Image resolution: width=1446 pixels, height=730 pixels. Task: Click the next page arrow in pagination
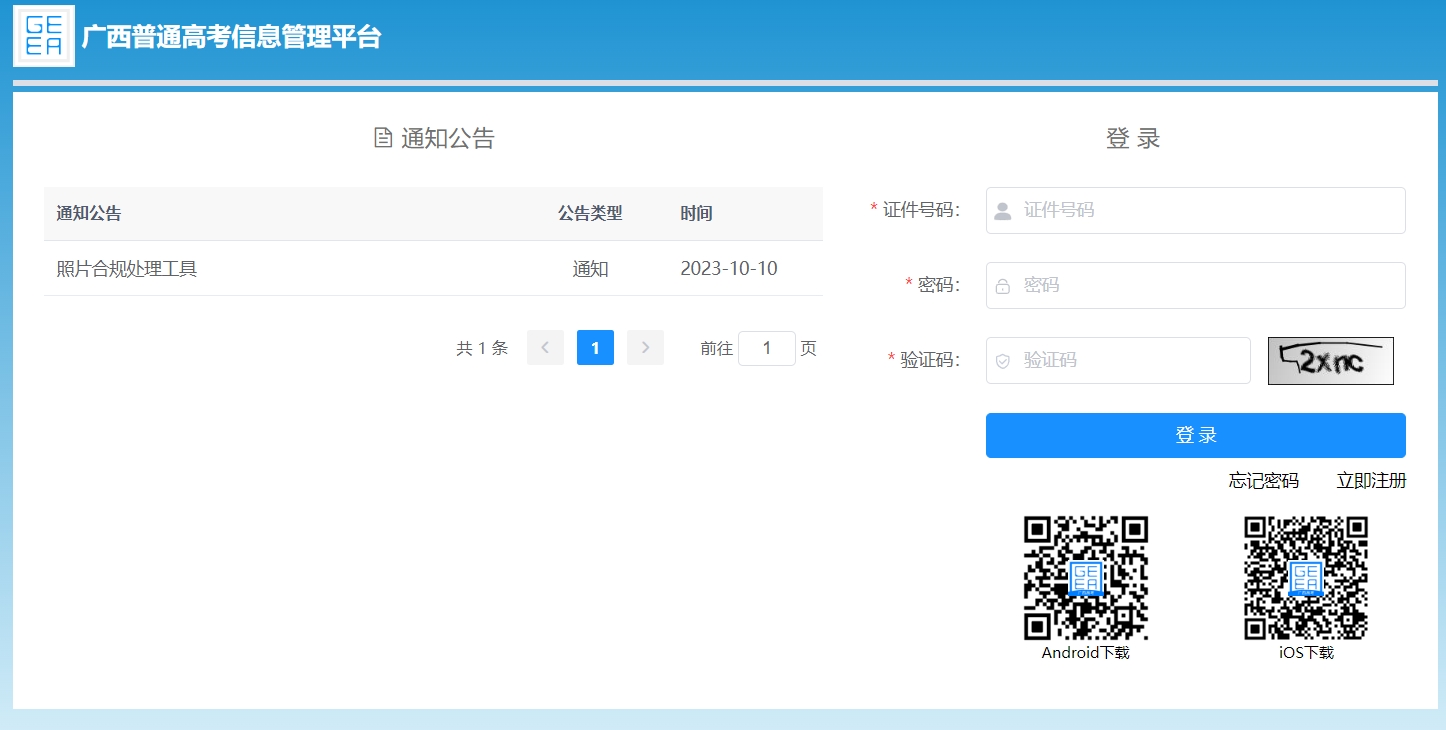[x=645, y=347]
